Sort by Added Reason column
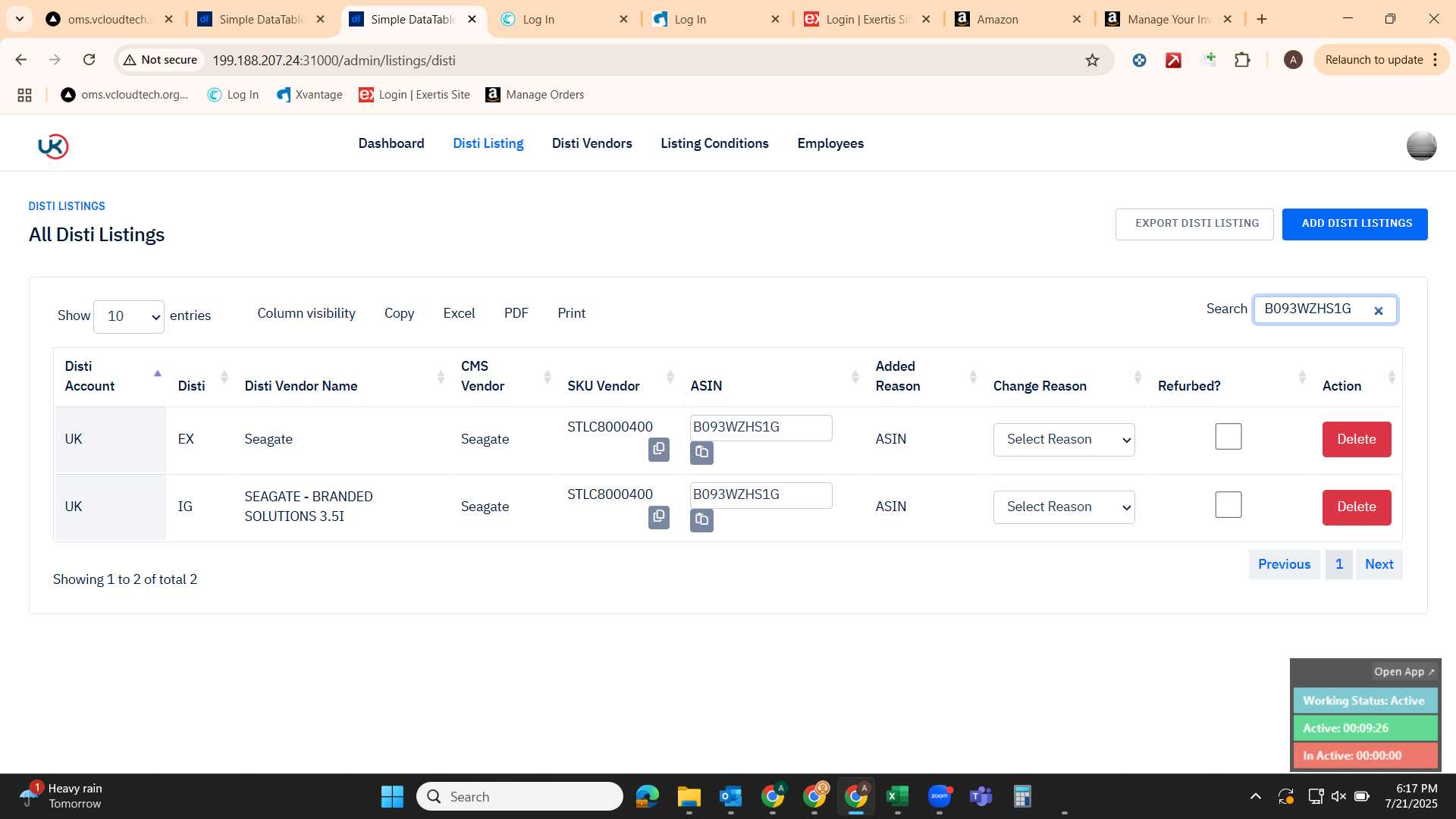1456x819 pixels. [x=924, y=376]
